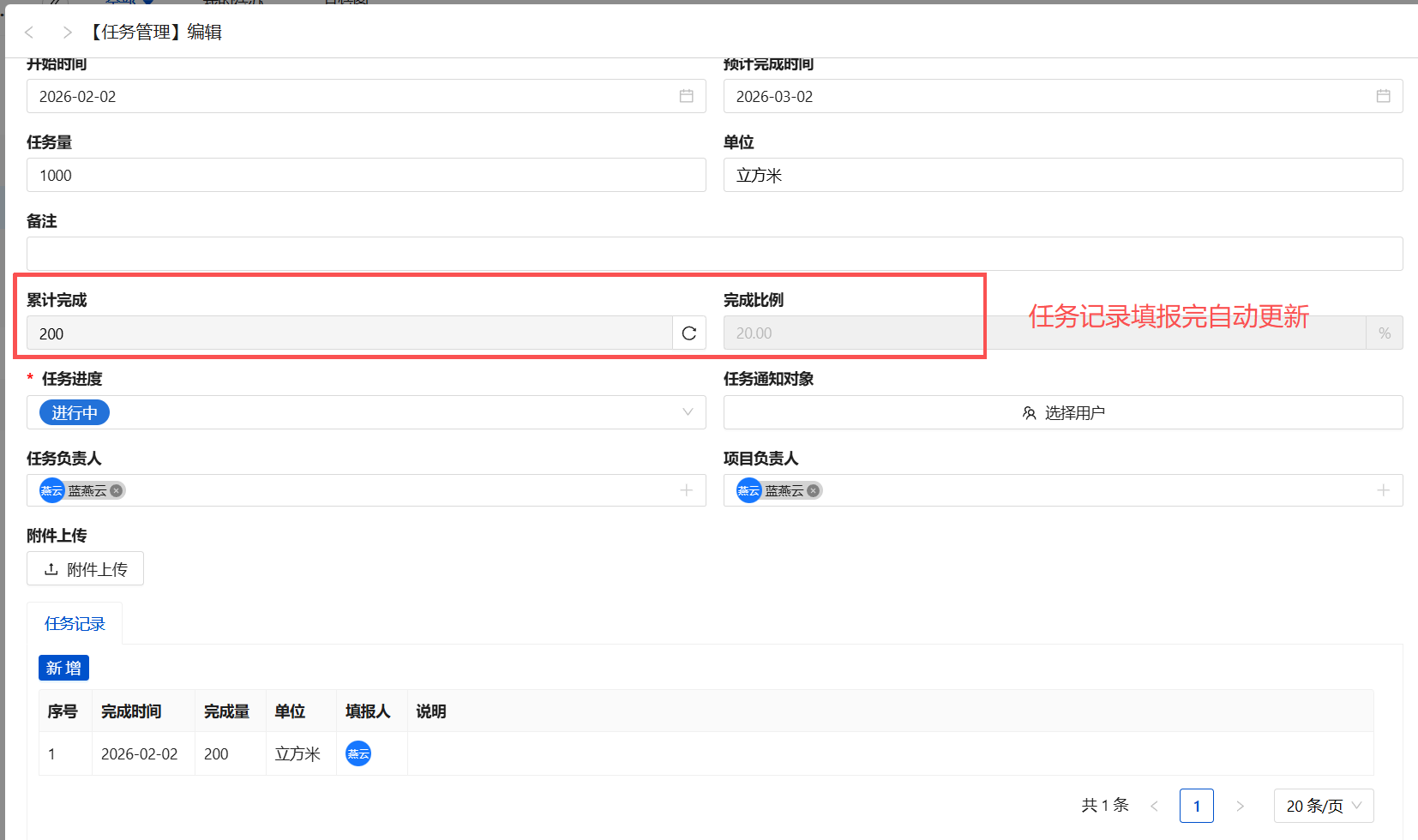Deselect the 进行中 status tag
1418x840 pixels.
pos(74,412)
